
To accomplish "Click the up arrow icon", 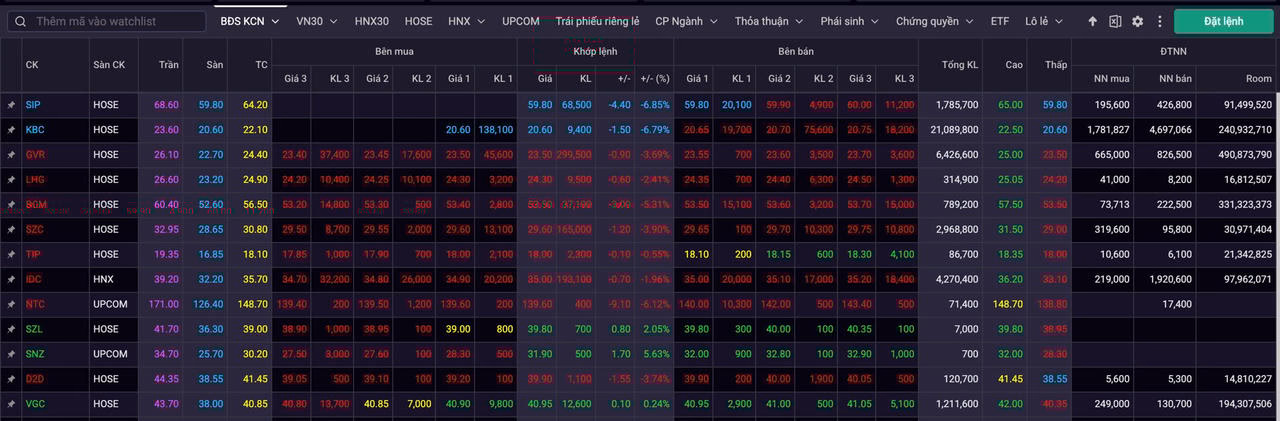I will coord(1093,21).
